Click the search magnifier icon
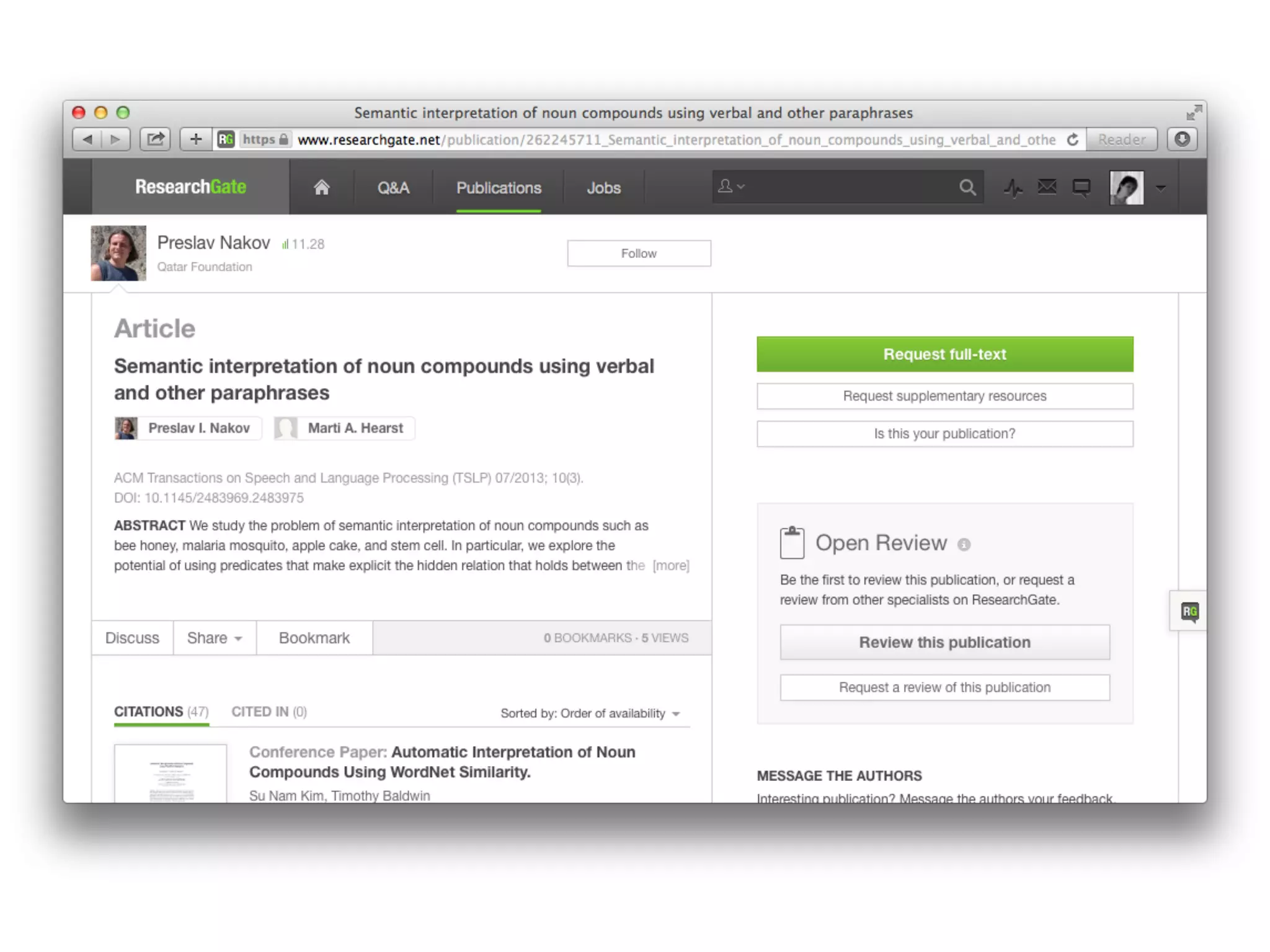This screenshot has width=1270, height=952. tap(967, 187)
